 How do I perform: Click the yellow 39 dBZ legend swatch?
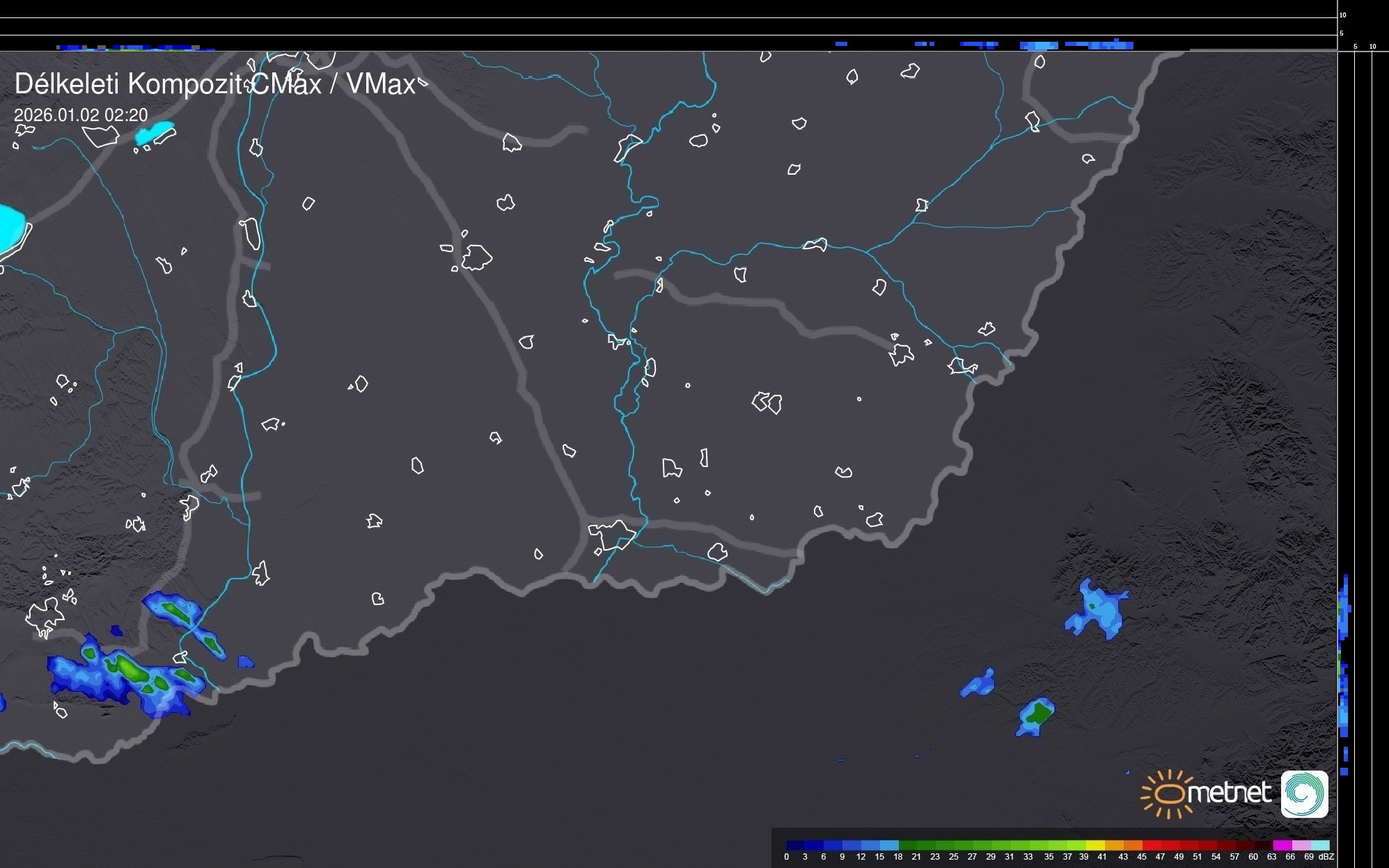(x=1094, y=845)
